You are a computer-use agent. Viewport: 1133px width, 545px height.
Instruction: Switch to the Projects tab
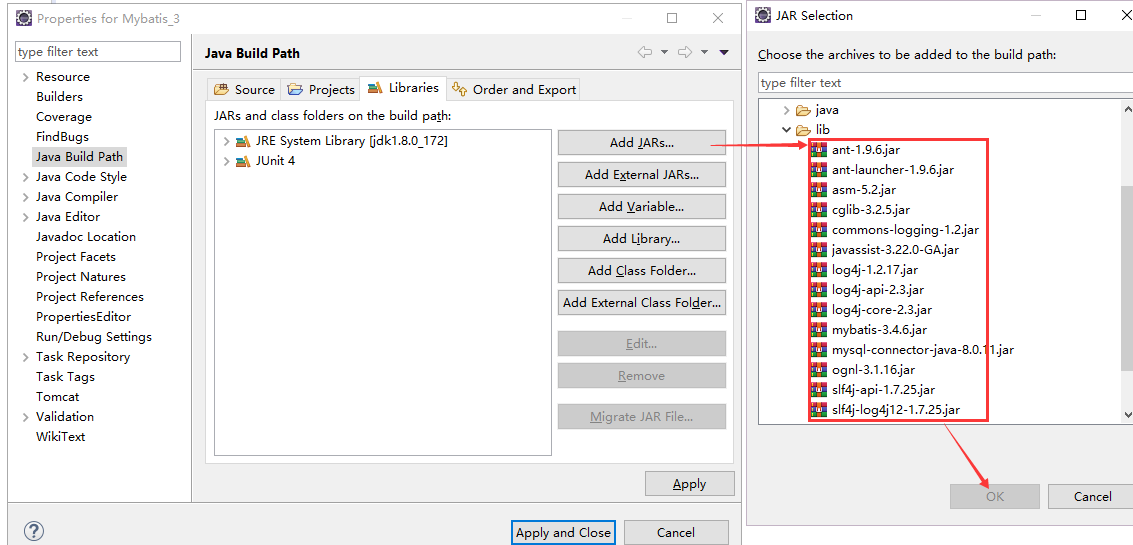pos(321,90)
